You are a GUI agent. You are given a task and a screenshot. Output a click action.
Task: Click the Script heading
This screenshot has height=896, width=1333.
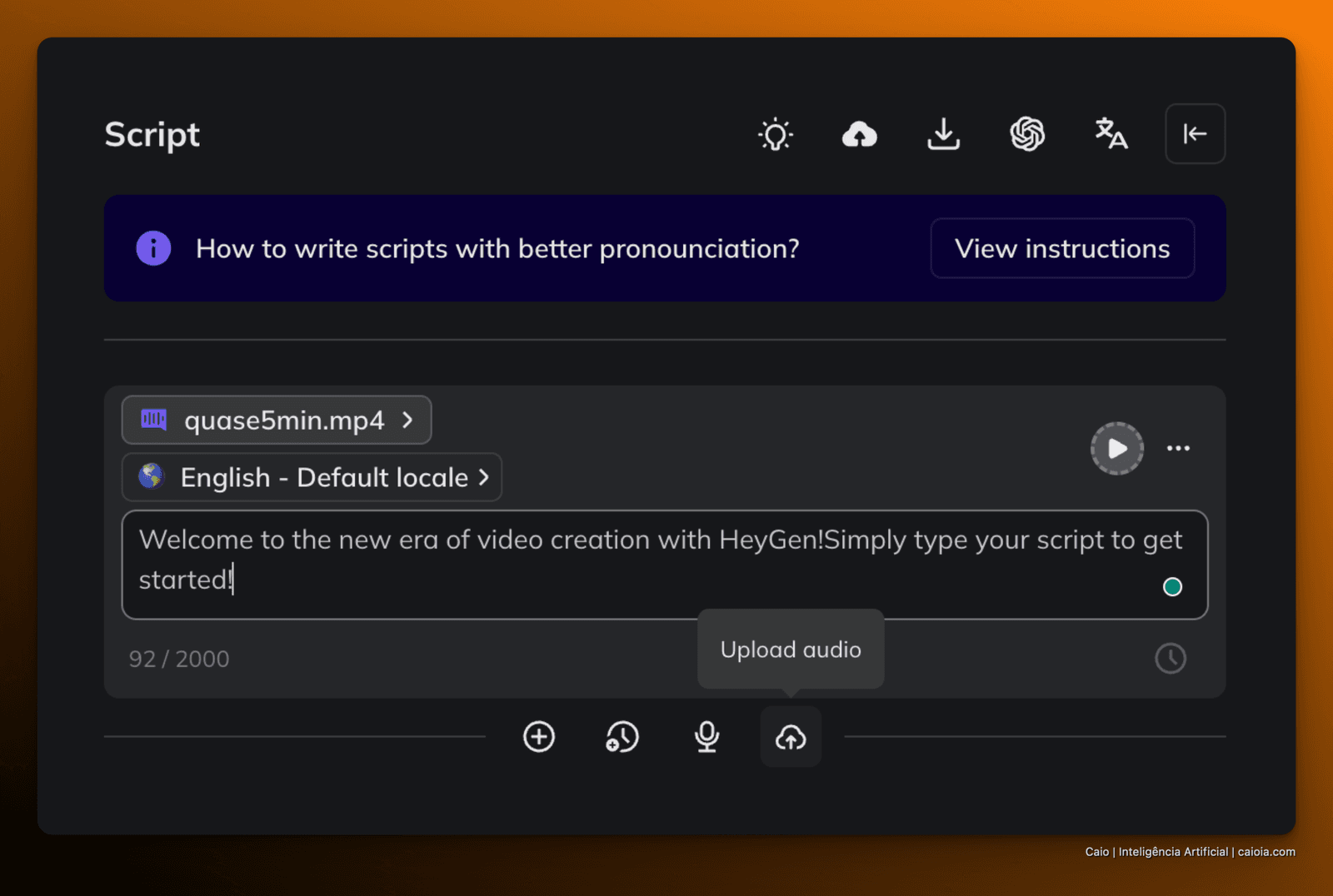pyautogui.click(x=152, y=135)
